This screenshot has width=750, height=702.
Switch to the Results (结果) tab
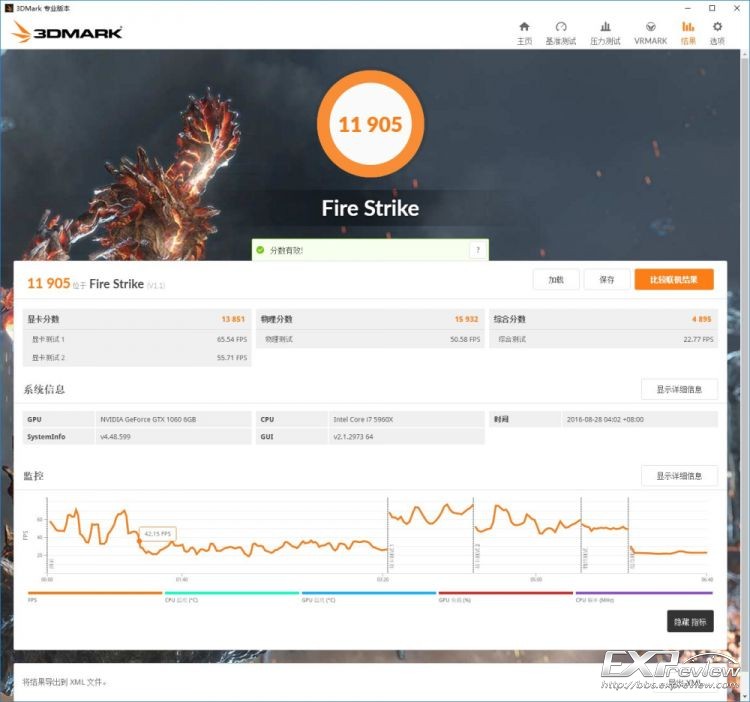pos(688,32)
